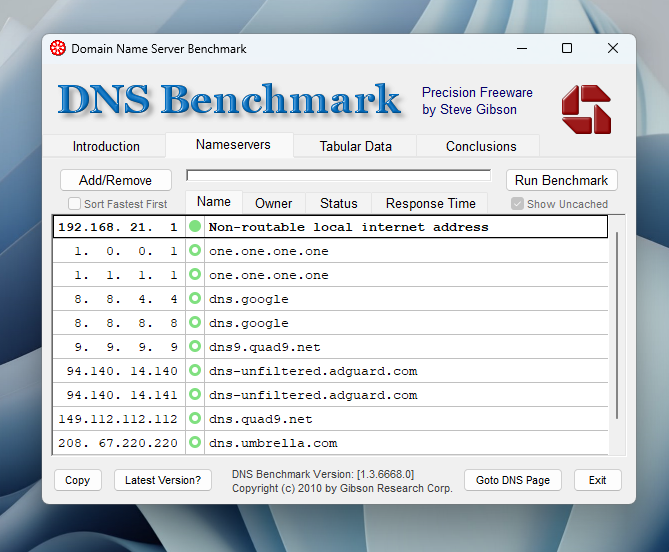Click the status circle for 1.1.1.1
The height and width of the screenshot is (552, 669).
click(195, 274)
